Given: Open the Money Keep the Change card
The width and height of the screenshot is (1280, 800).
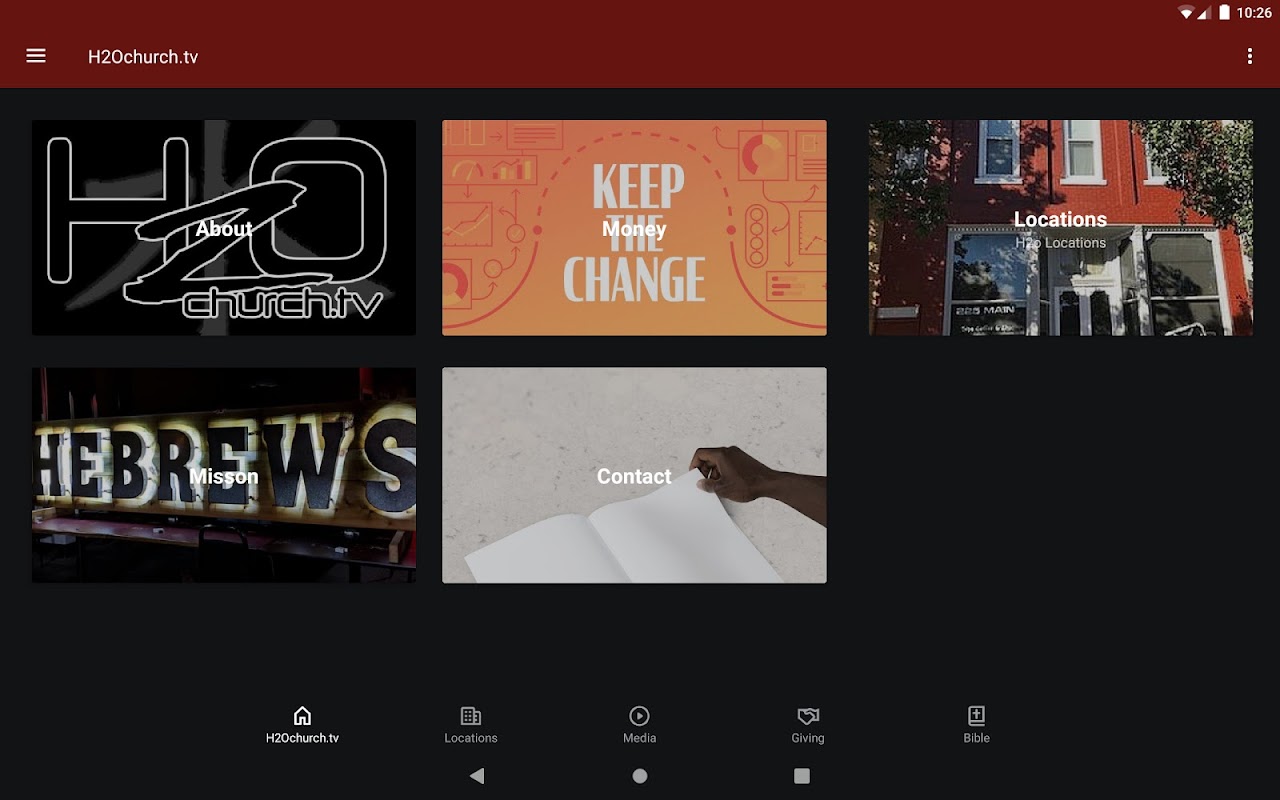Looking at the screenshot, I should (x=634, y=228).
